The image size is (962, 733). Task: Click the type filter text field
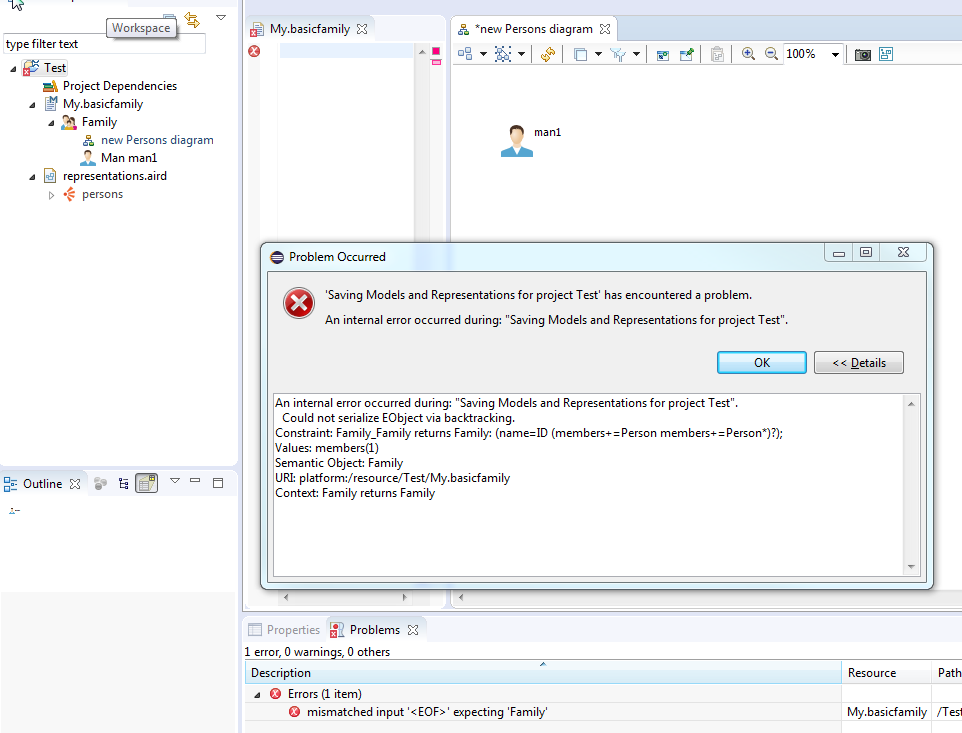coord(104,44)
